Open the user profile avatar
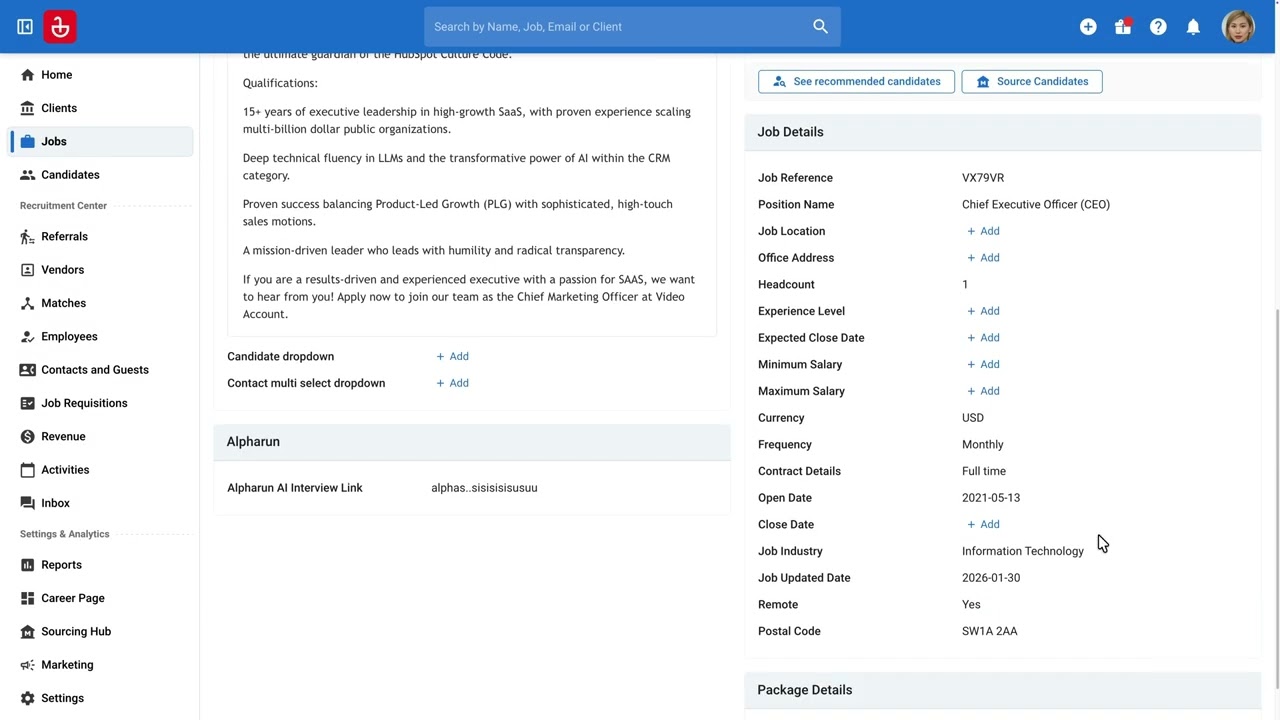Screen dimensions: 1280x720 (1238, 27)
